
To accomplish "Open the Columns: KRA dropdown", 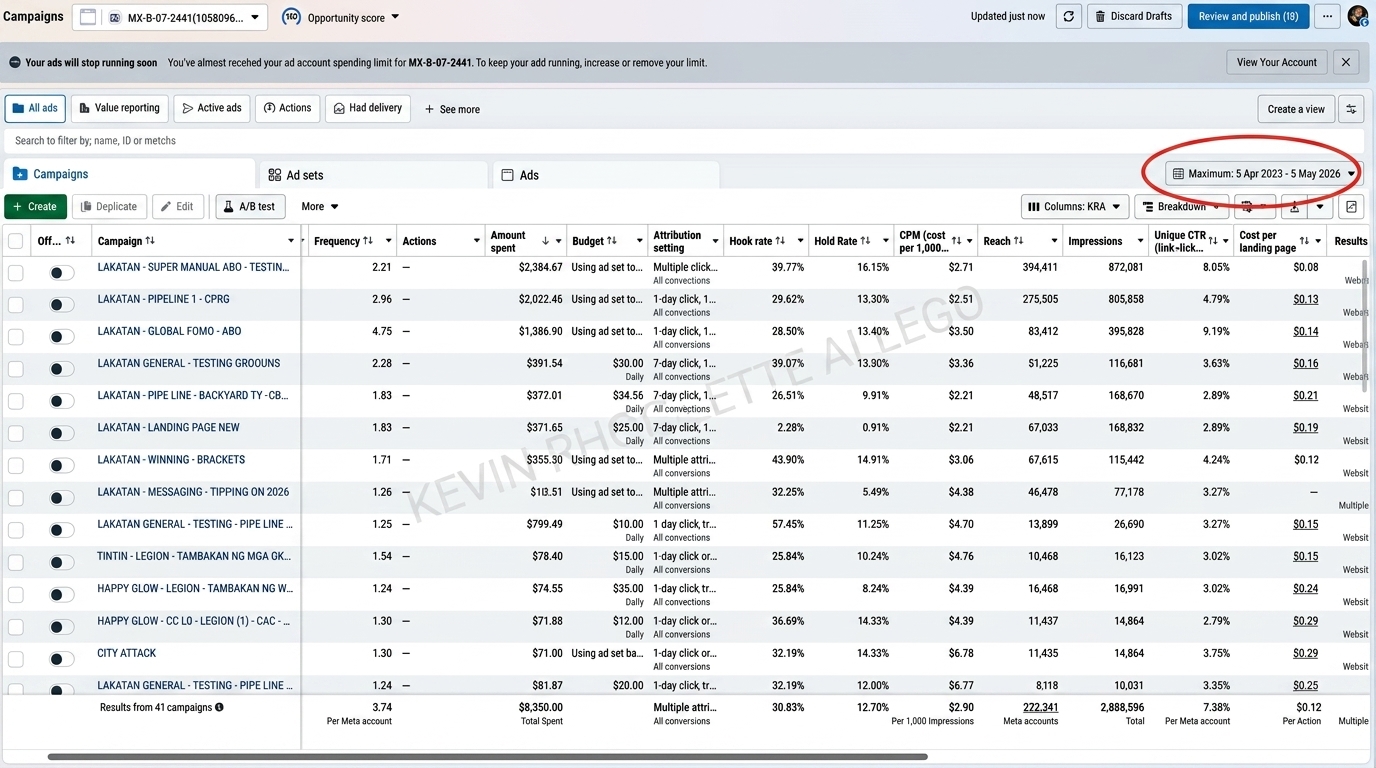I will 1075,207.
